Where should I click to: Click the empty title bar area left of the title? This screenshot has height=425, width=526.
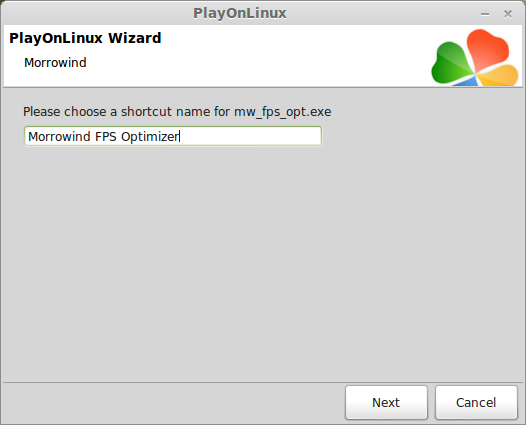point(97,13)
